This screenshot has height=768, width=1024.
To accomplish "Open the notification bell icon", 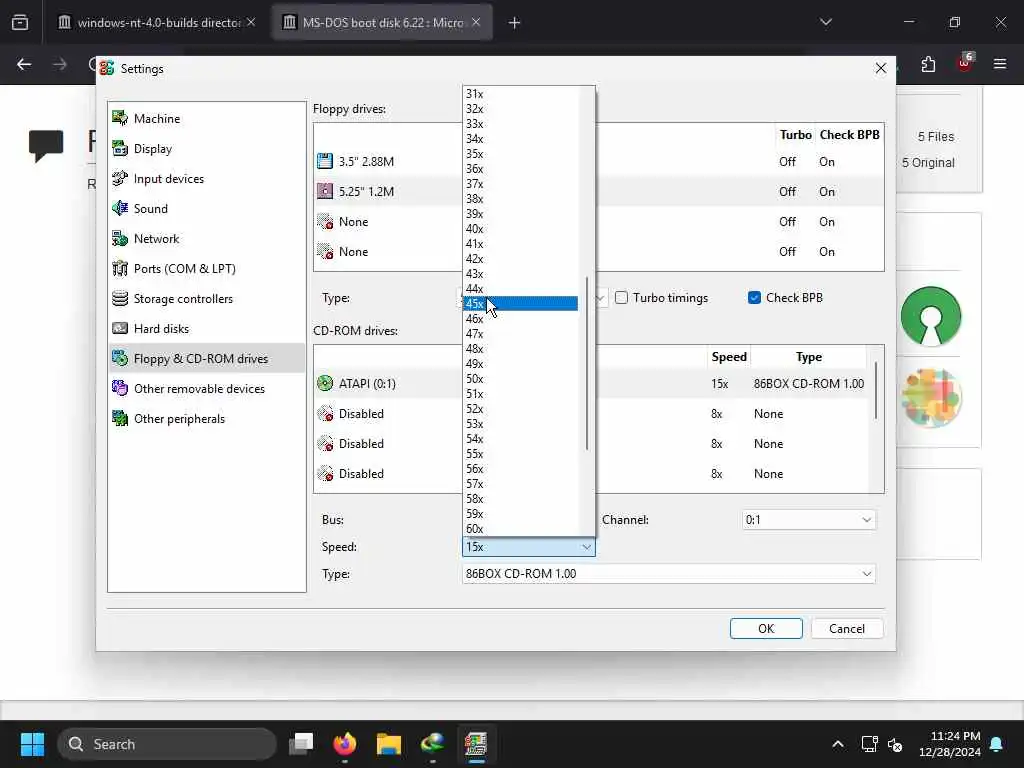I will [997, 744].
